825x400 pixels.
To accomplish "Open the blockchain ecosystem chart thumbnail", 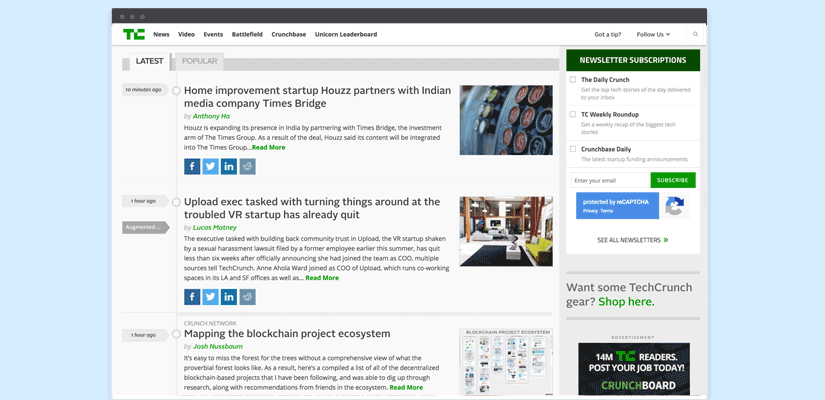I will [x=506, y=362].
